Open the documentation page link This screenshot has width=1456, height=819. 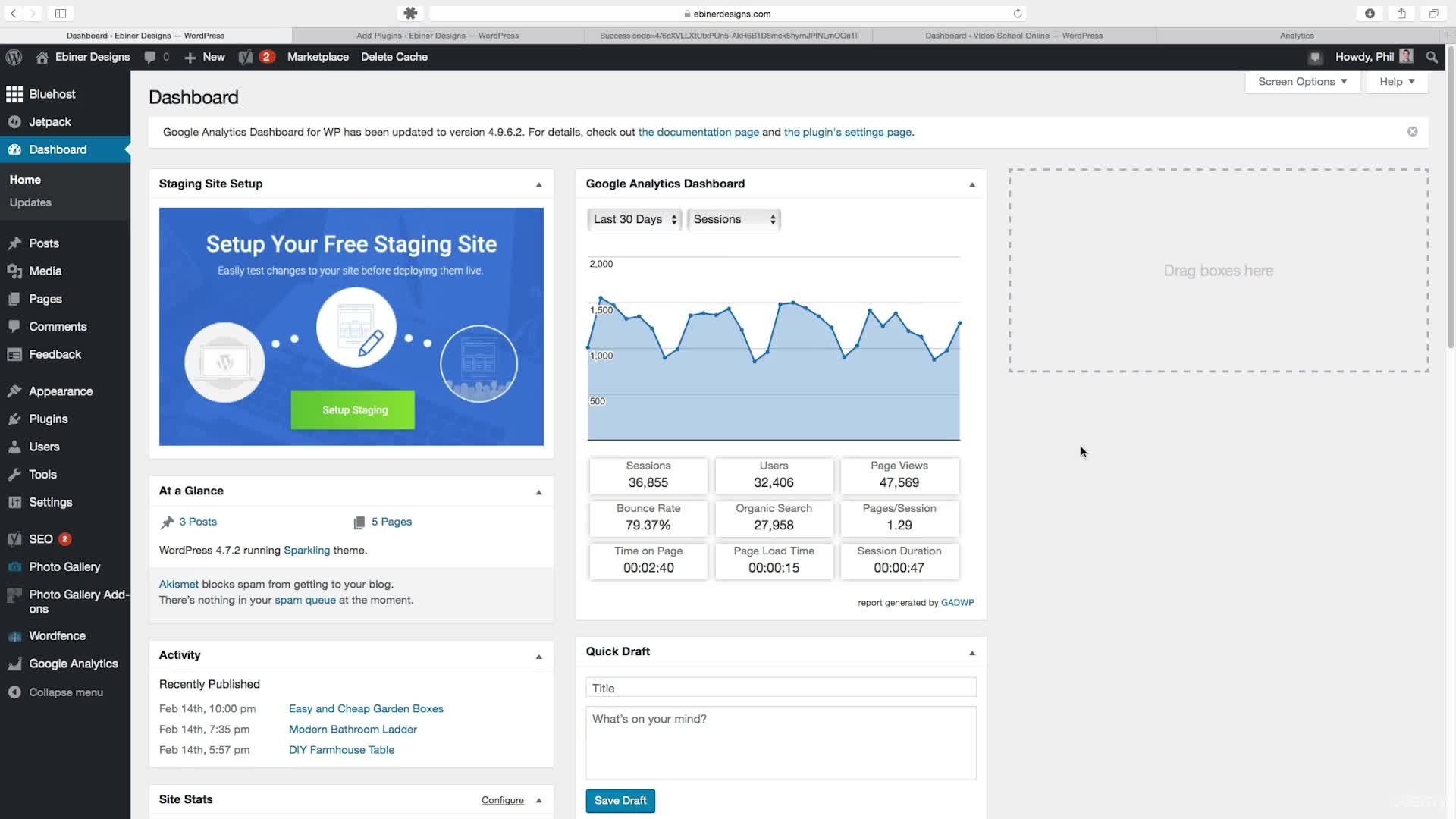(x=698, y=132)
